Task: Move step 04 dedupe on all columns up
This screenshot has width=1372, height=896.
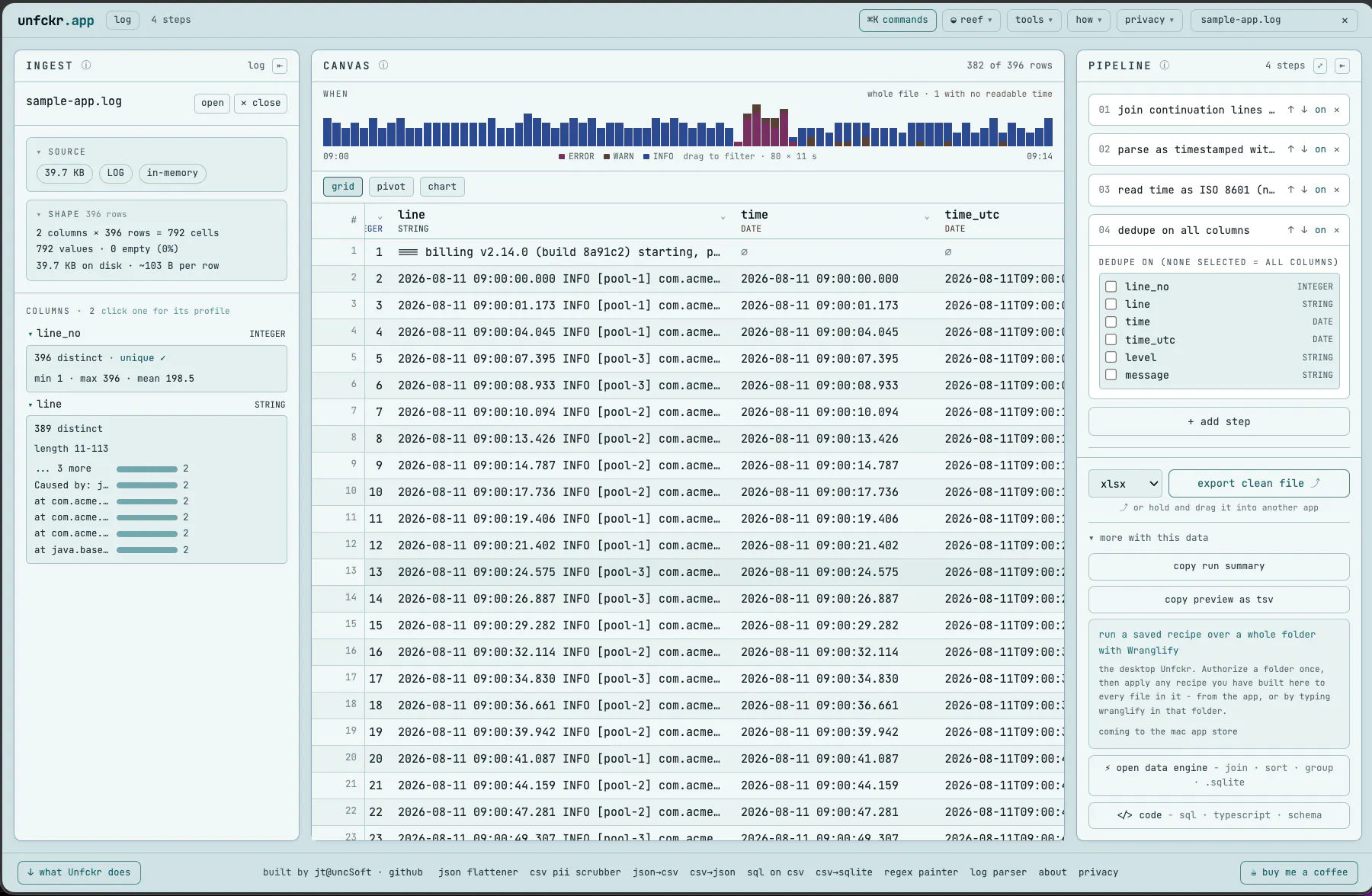Action: 1290,230
